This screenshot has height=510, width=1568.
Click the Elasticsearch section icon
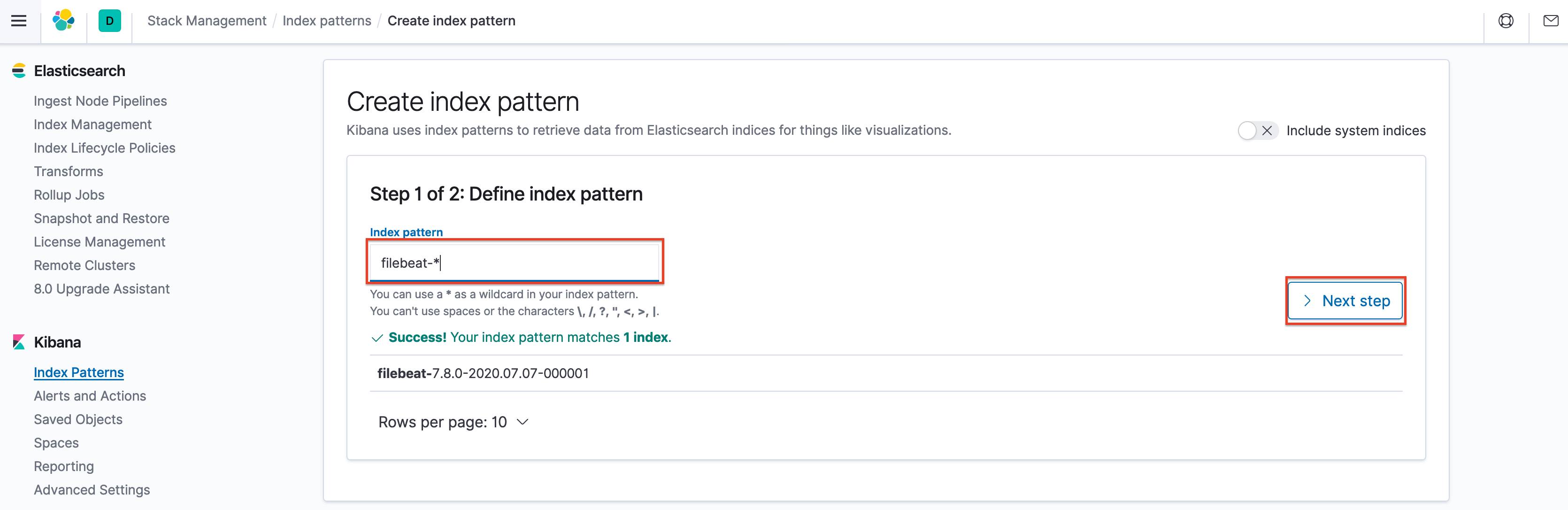tap(20, 70)
